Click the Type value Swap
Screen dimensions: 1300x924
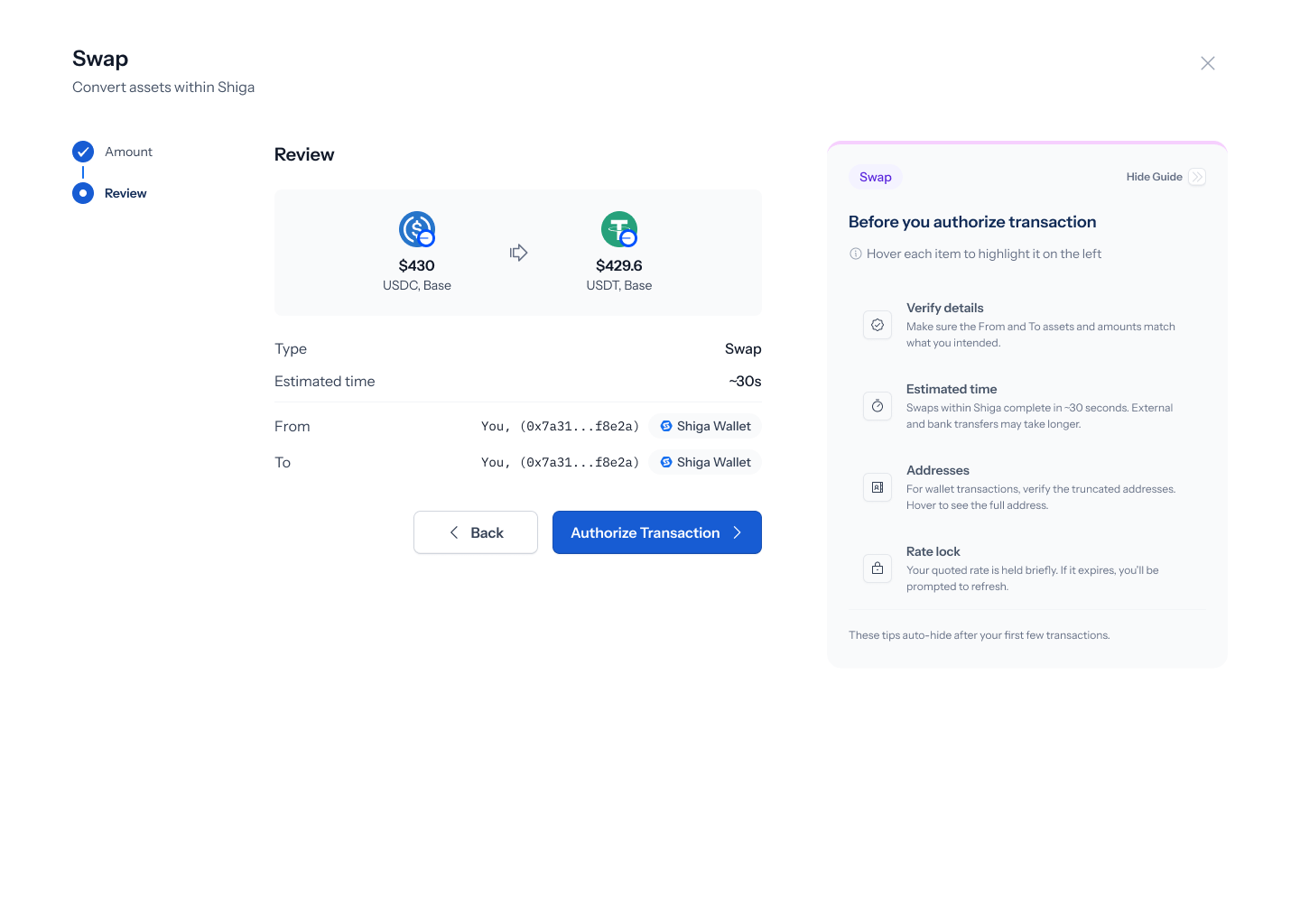pyautogui.click(x=743, y=349)
